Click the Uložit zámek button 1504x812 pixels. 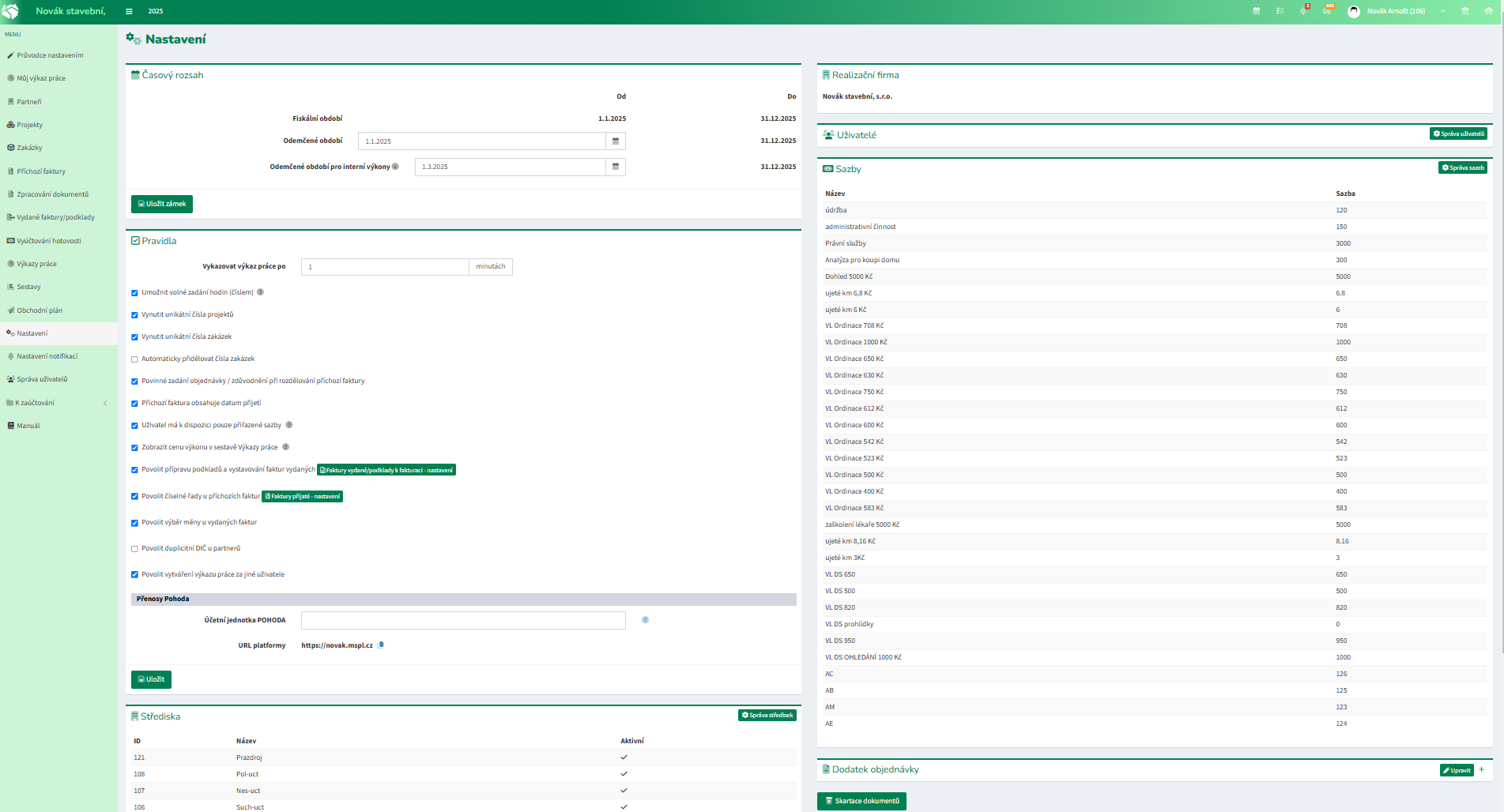162,204
